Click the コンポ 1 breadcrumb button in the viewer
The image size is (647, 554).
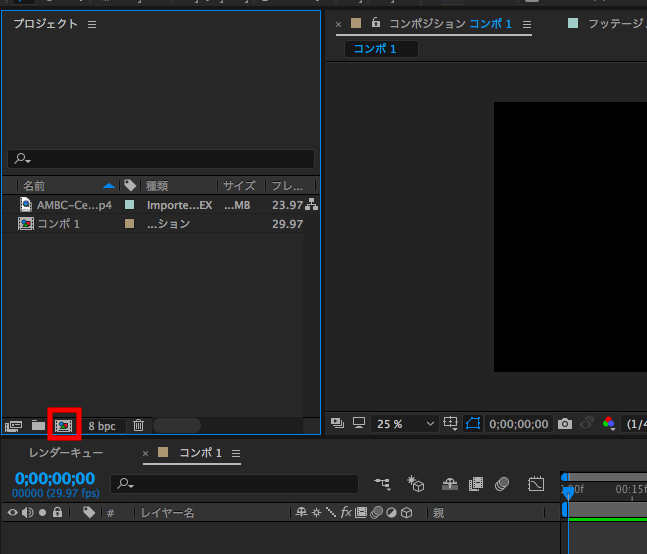[381, 49]
